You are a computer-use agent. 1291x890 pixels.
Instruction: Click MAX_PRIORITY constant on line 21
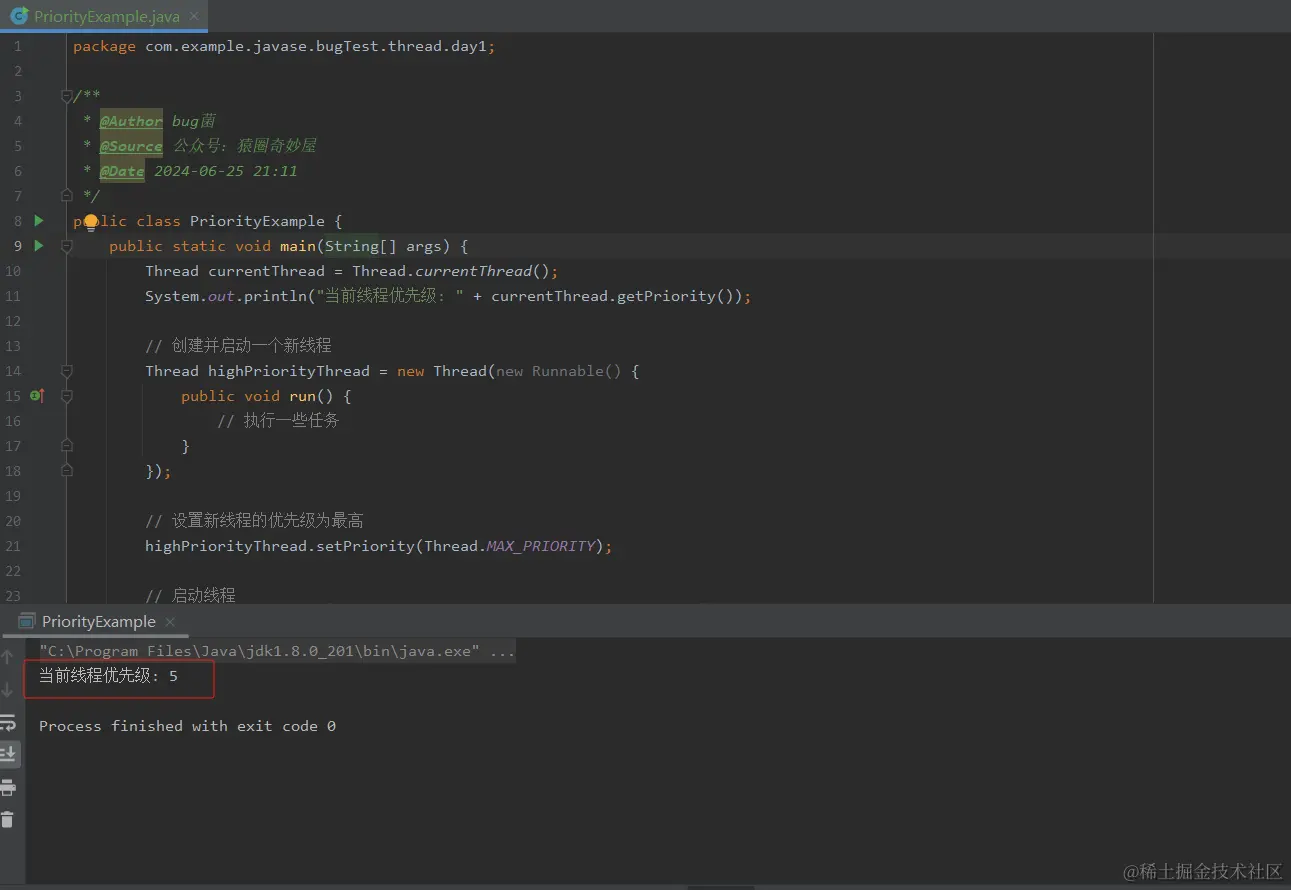click(x=541, y=546)
